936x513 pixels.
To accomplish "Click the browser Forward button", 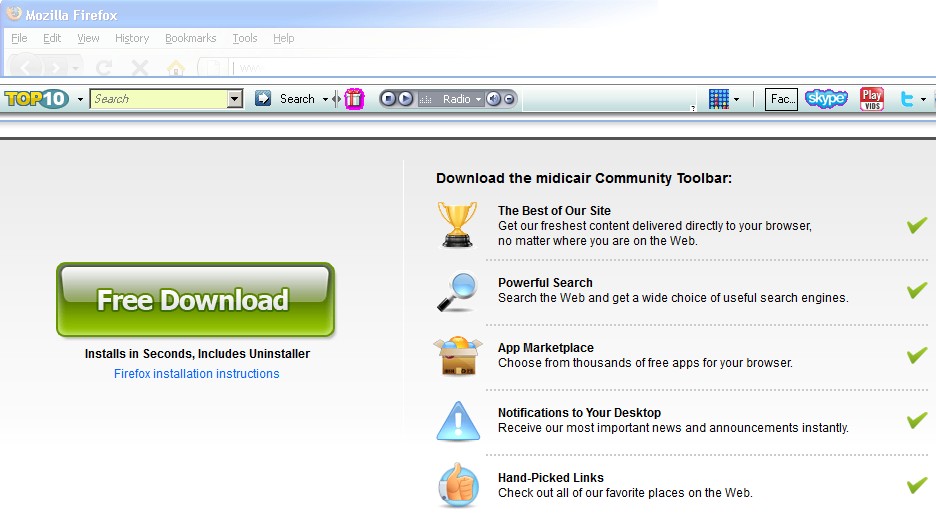I will [56, 67].
